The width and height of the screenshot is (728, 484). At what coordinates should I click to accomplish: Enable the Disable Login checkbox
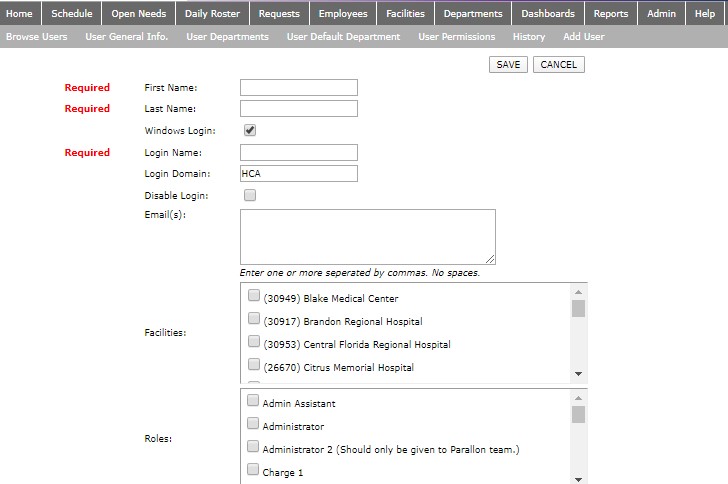pos(250,195)
